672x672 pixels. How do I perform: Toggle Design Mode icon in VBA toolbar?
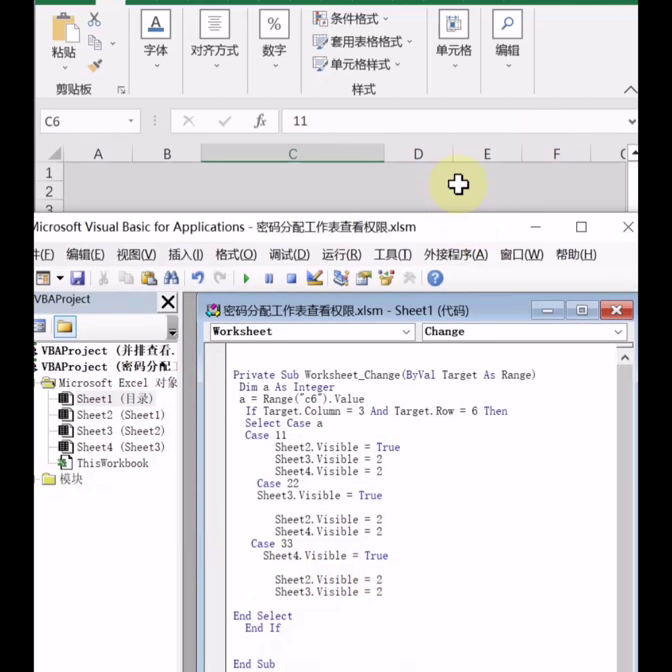pyautogui.click(x=315, y=278)
